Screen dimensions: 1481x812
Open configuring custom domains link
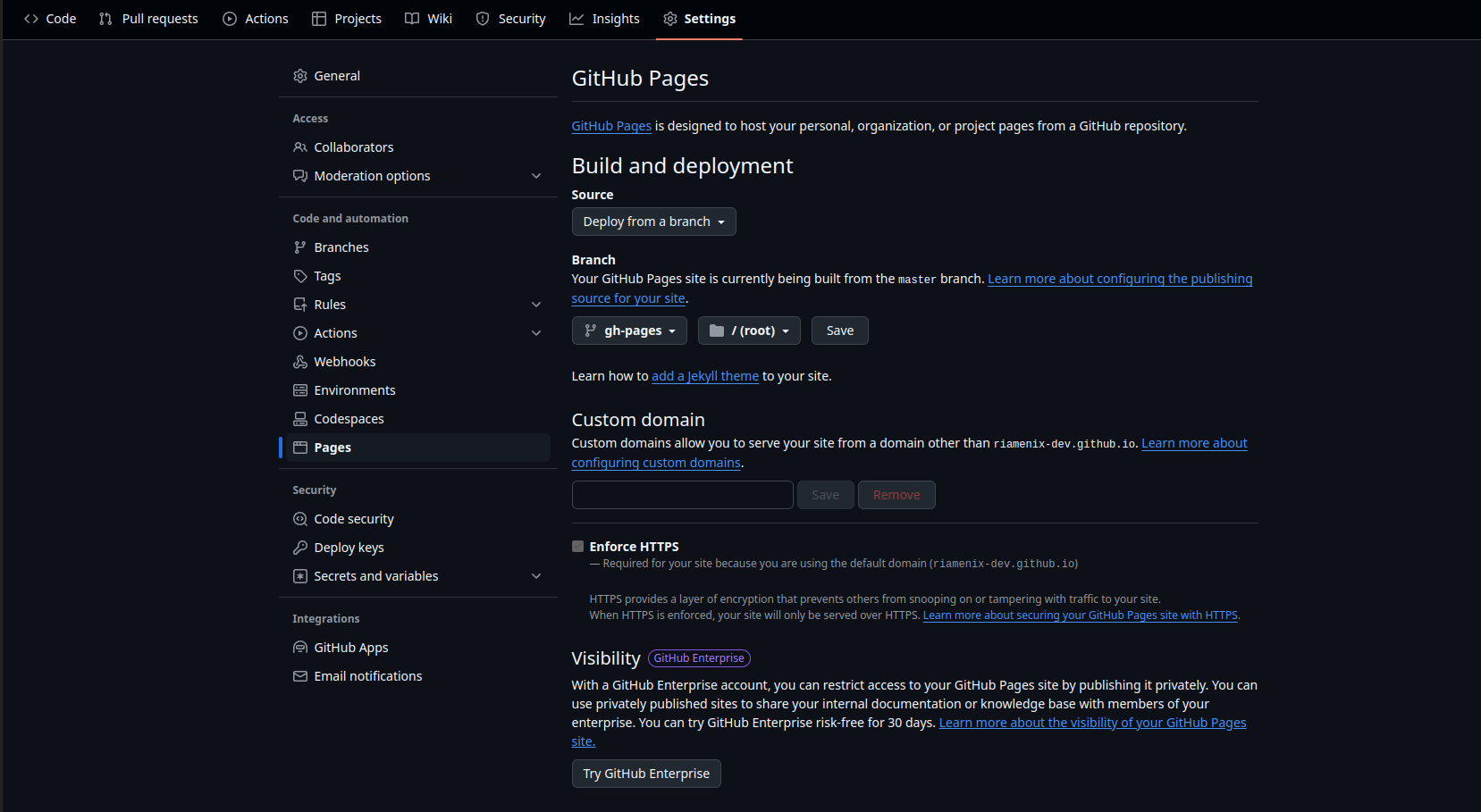pyautogui.click(x=656, y=463)
